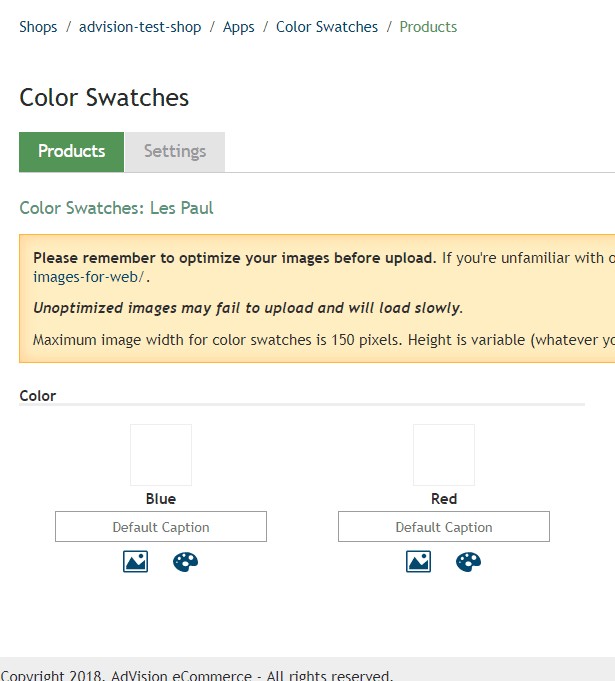Select the Red swatch preview box

[x=444, y=455]
